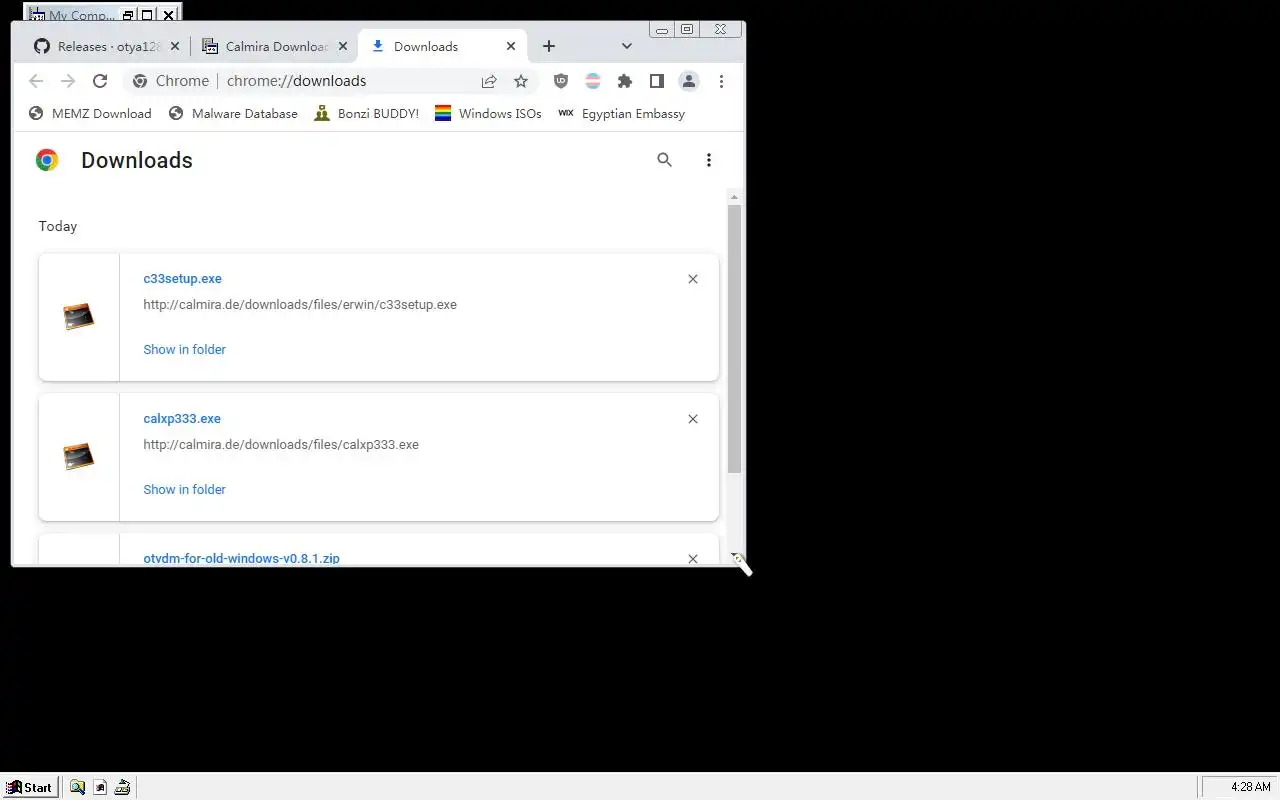The height and width of the screenshot is (800, 1280).
Task: Open a new tab with plus button
Action: tap(548, 46)
